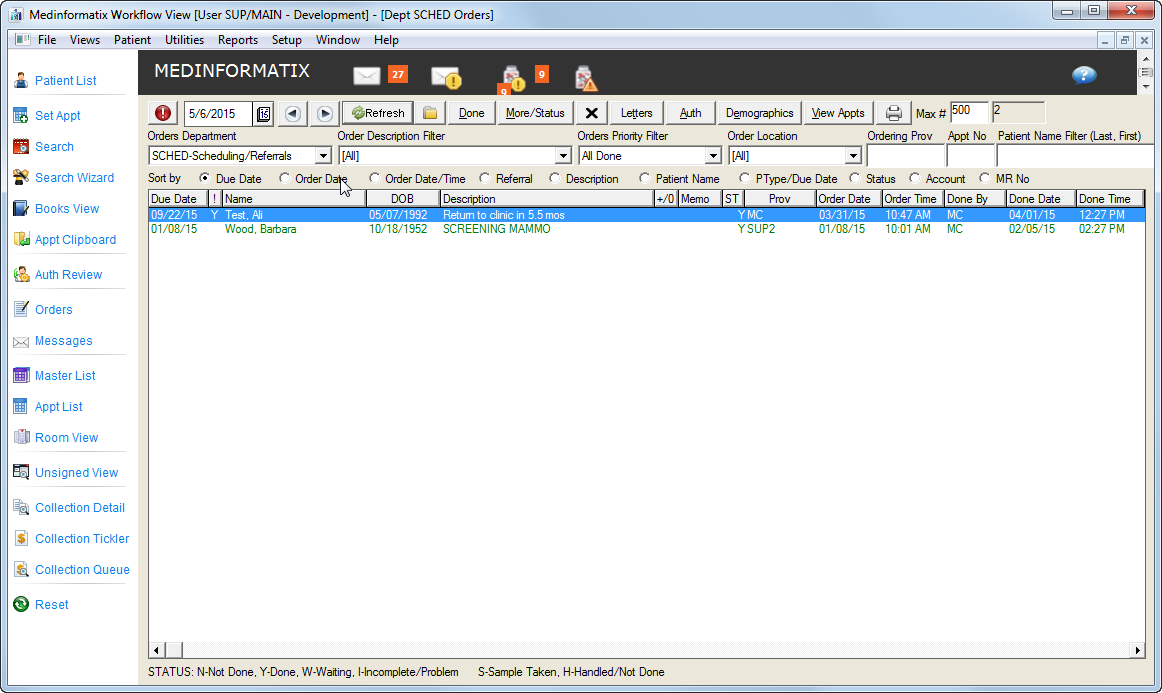Viewport: 1162px width, 693px height.
Task: Open the File menu
Action: click(x=47, y=40)
